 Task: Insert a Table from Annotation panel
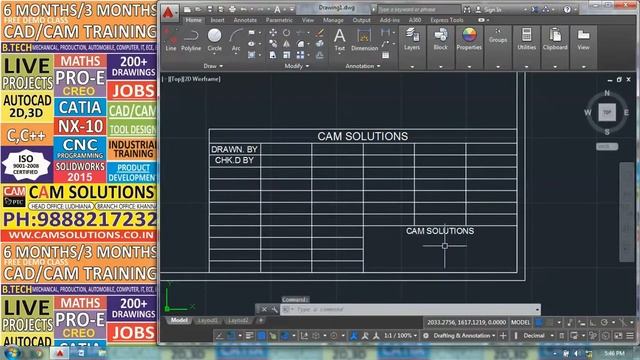coord(385,55)
